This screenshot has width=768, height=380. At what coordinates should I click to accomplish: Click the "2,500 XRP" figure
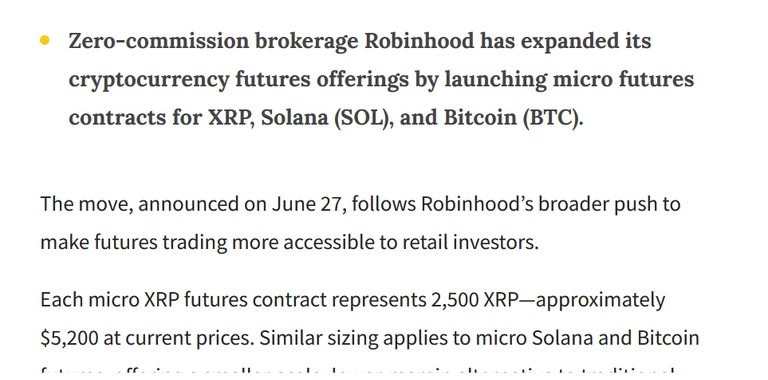474,300
